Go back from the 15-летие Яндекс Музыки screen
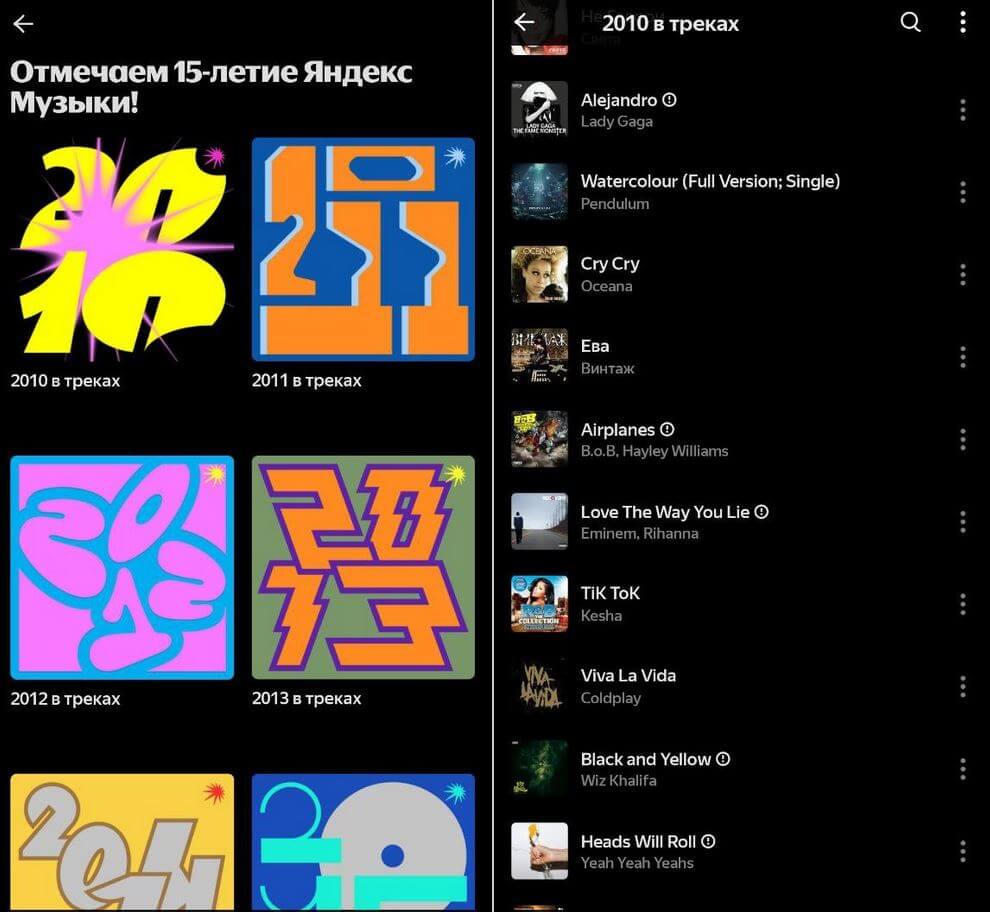The height and width of the screenshot is (912, 990). click(23, 24)
